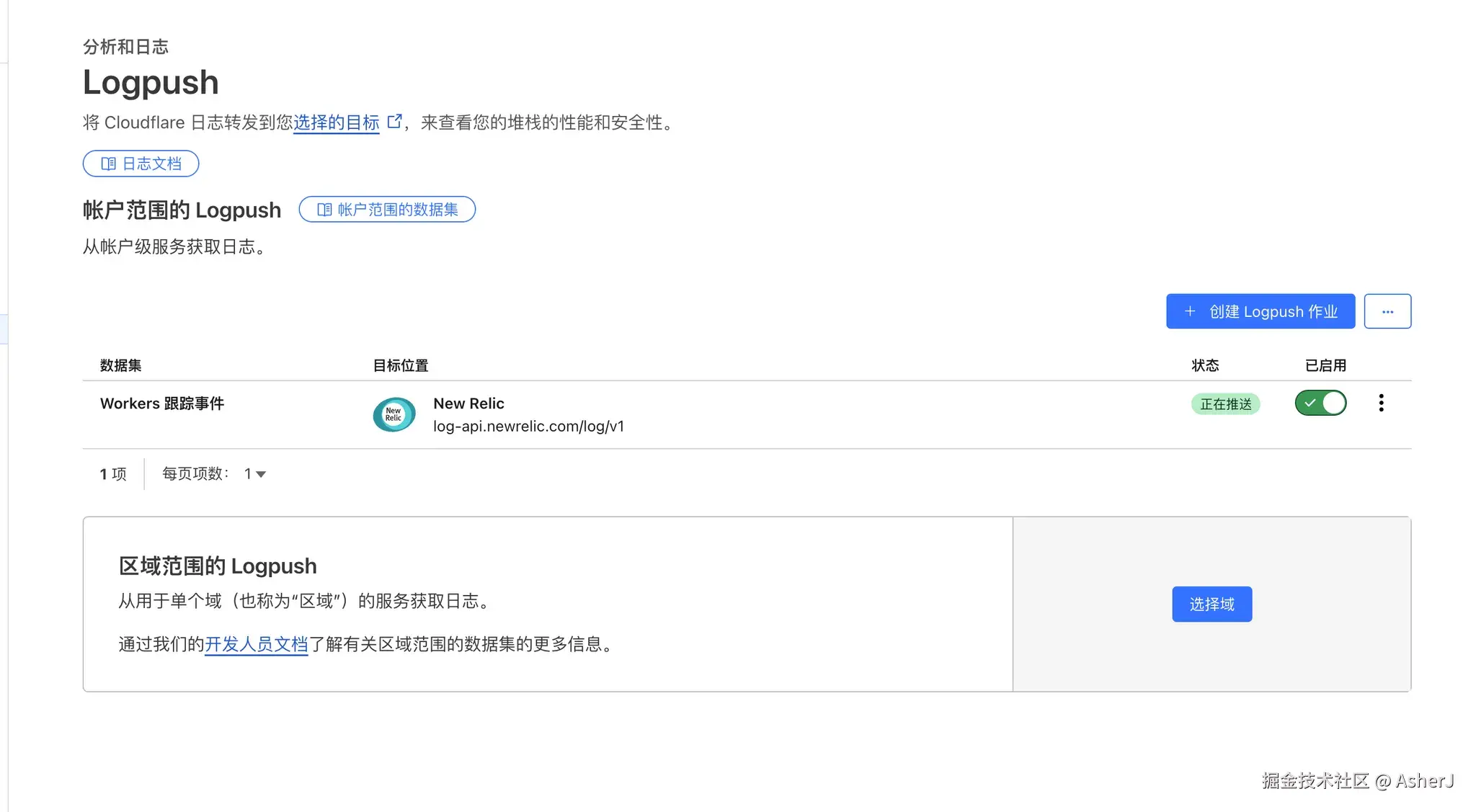
Task: Open the three-dot row actions menu
Action: pos(1381,403)
